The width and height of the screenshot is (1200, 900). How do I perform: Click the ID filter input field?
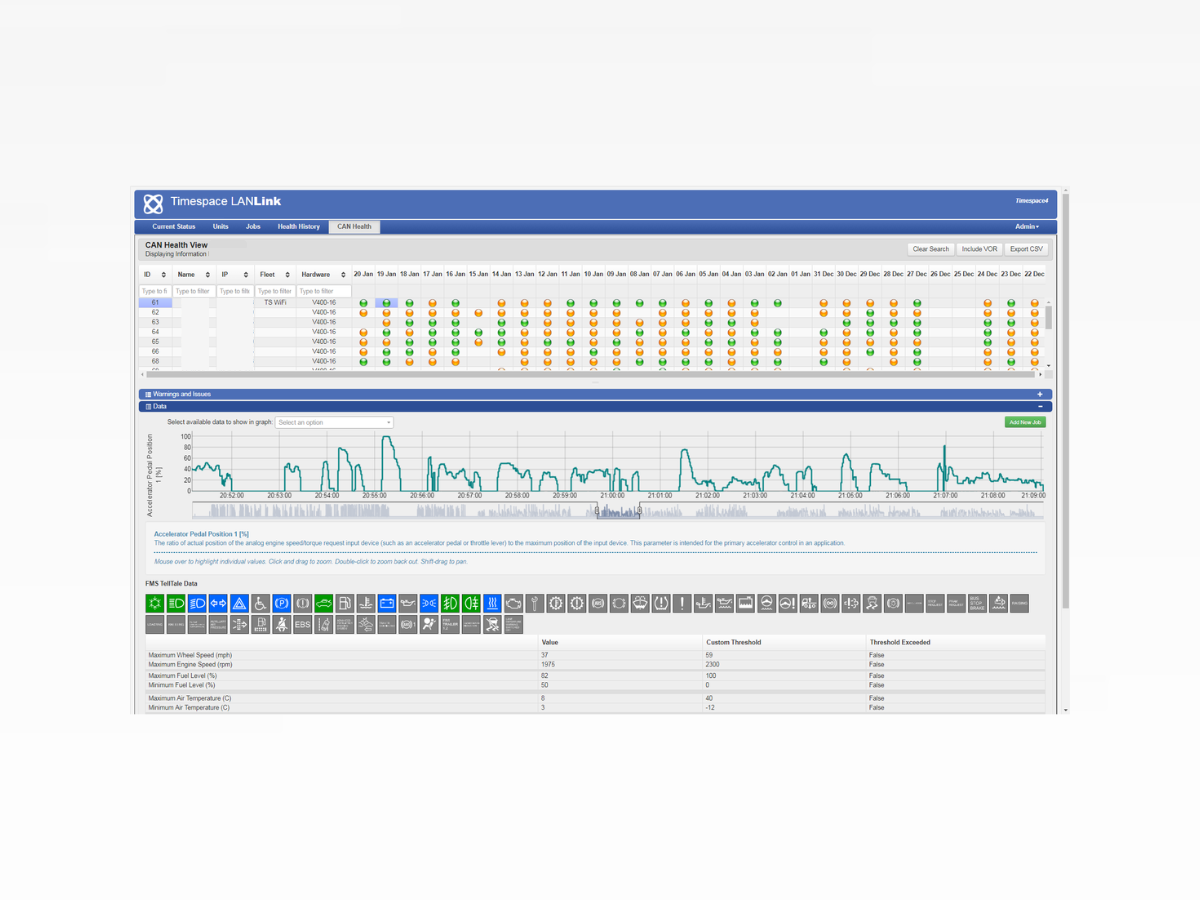coord(155,291)
